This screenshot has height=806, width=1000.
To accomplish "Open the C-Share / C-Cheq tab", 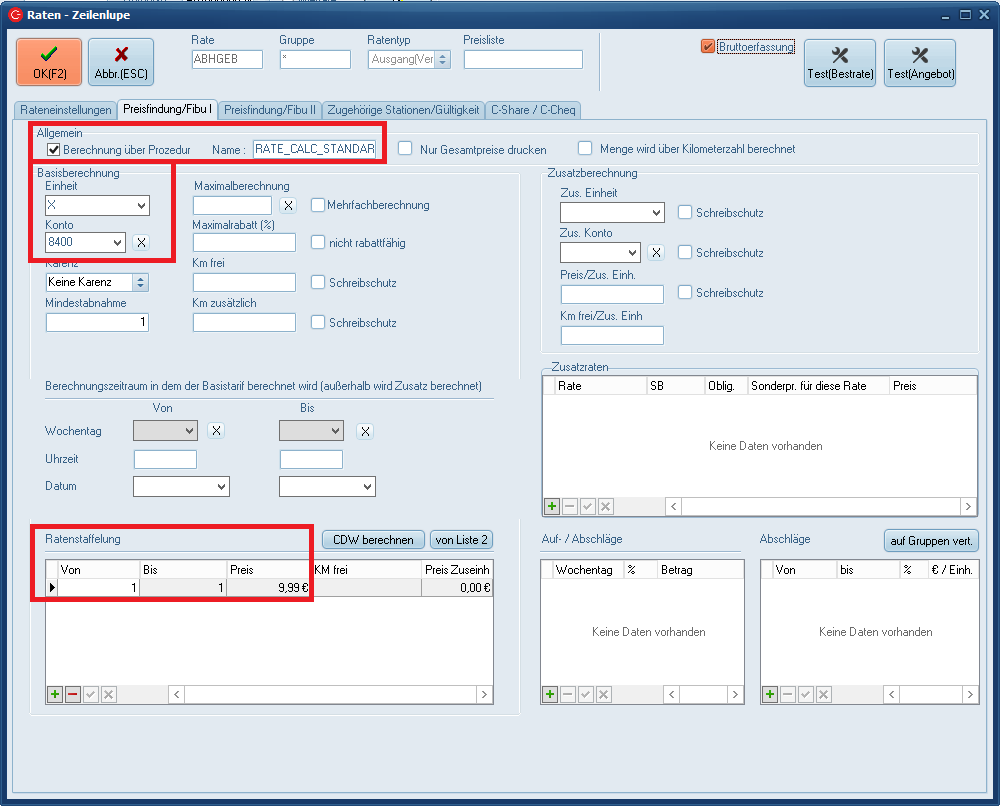I will (x=533, y=109).
